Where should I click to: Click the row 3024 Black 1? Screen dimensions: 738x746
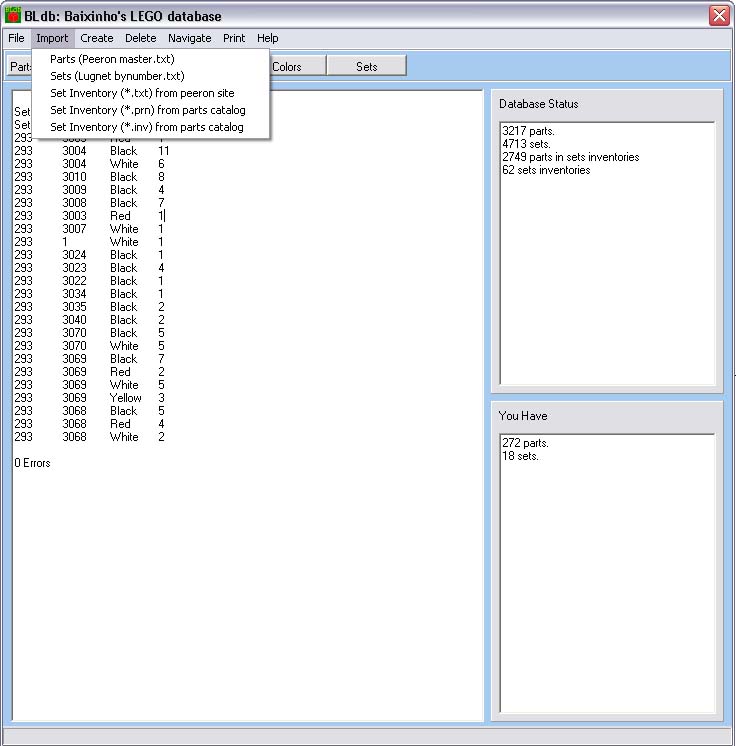point(89,255)
